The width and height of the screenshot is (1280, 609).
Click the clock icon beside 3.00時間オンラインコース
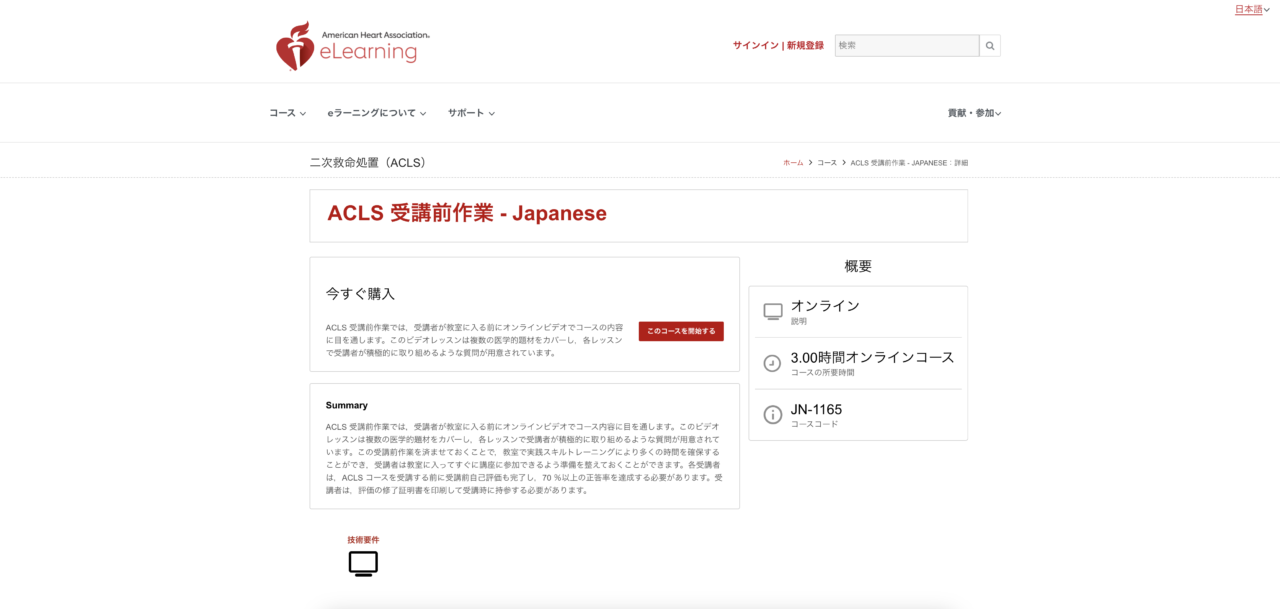click(x=772, y=363)
